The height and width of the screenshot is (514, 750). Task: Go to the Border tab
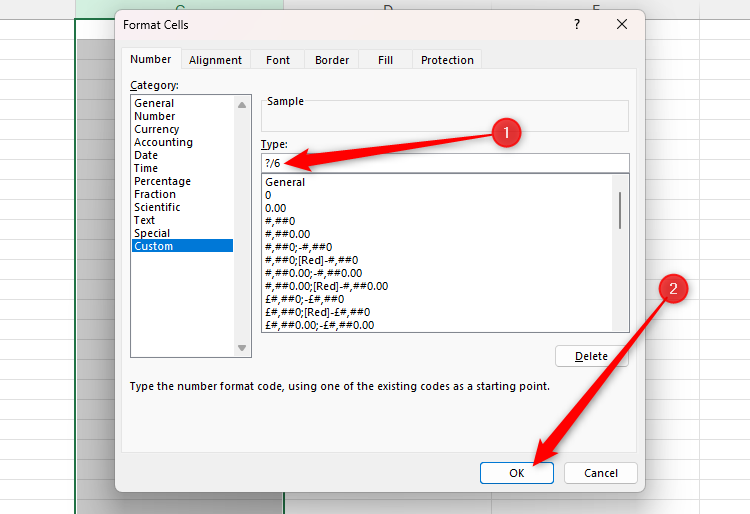332,60
